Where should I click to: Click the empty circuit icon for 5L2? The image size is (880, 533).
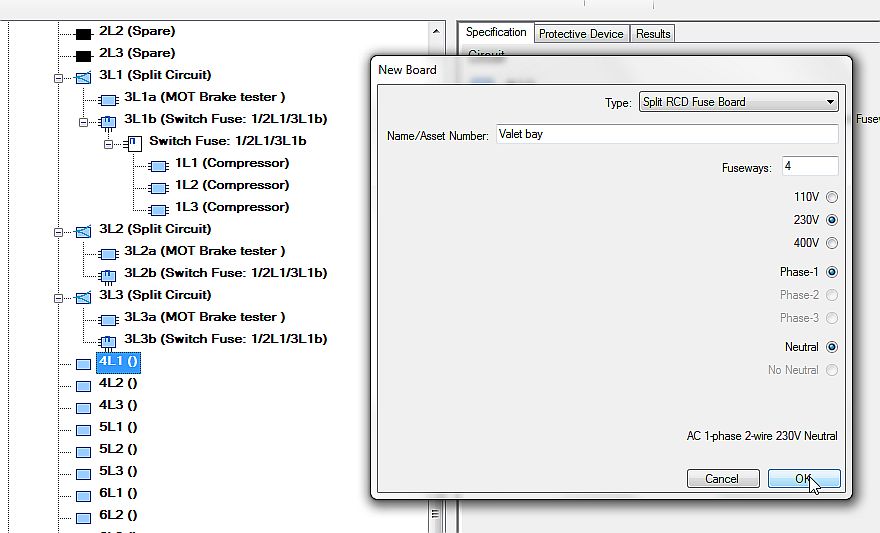83,452
